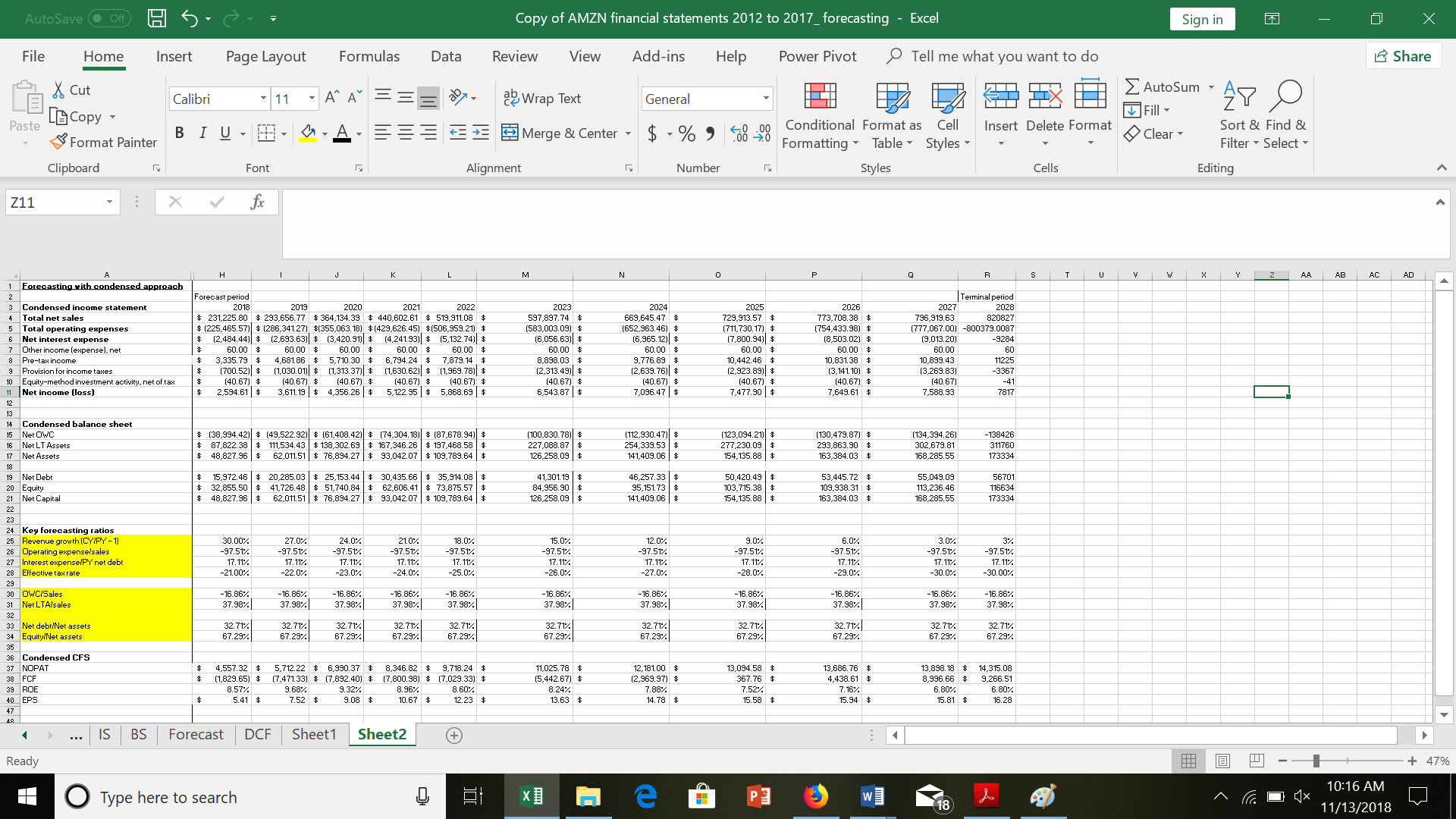Toggle Align Left
Image resolution: width=1456 pixels, height=819 pixels.
click(x=383, y=133)
